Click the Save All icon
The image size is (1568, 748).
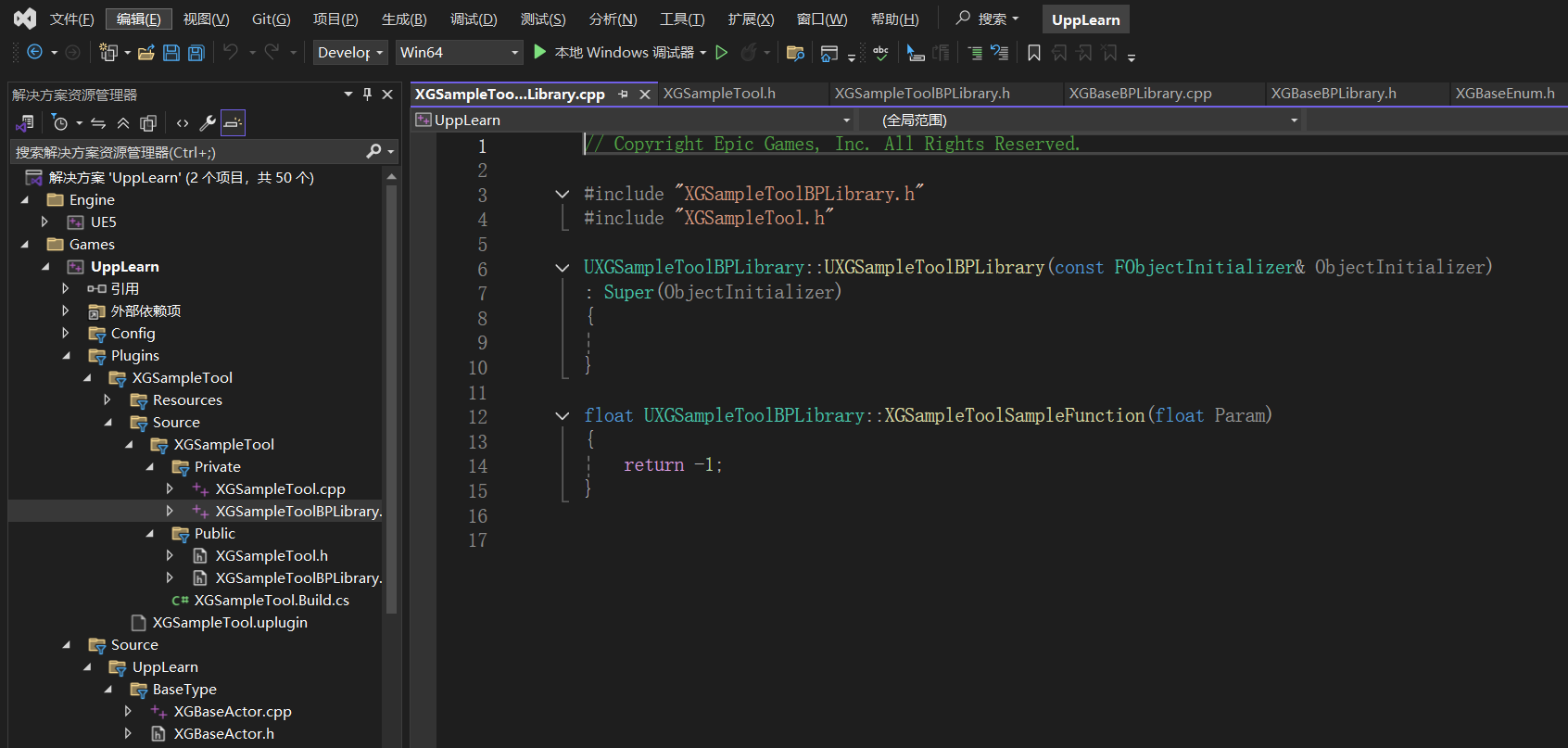(x=196, y=53)
